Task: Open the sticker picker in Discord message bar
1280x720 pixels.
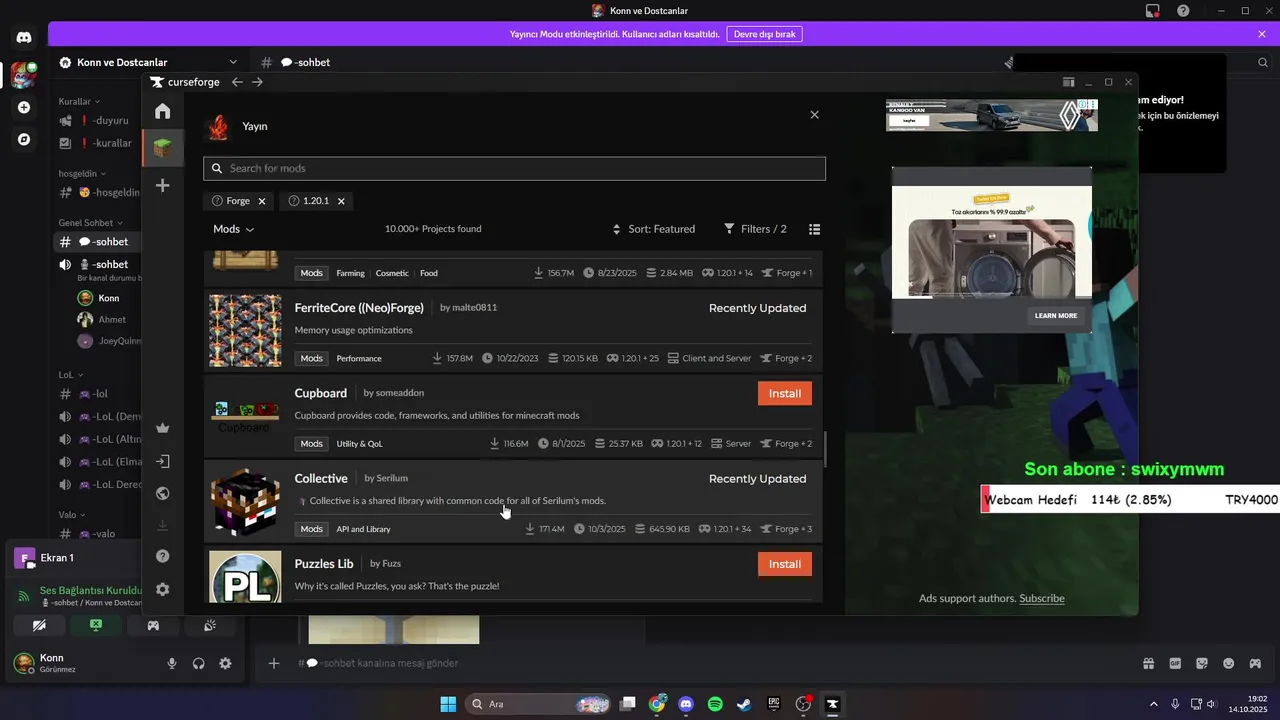Action: point(1202,663)
